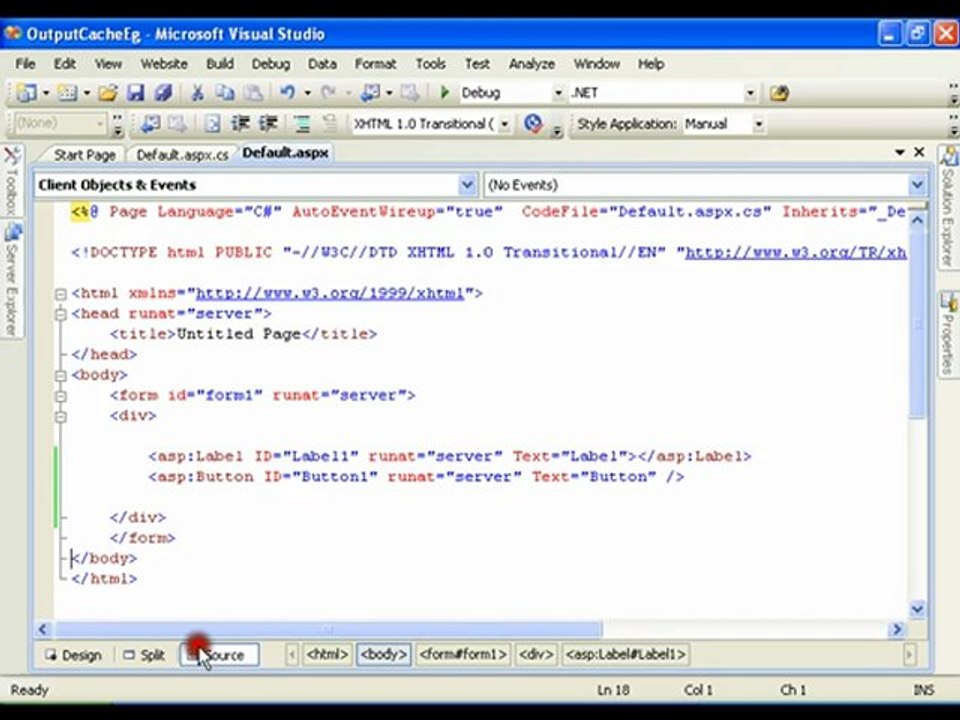Switch to Split view
The height and width of the screenshot is (720, 960).
(144, 655)
